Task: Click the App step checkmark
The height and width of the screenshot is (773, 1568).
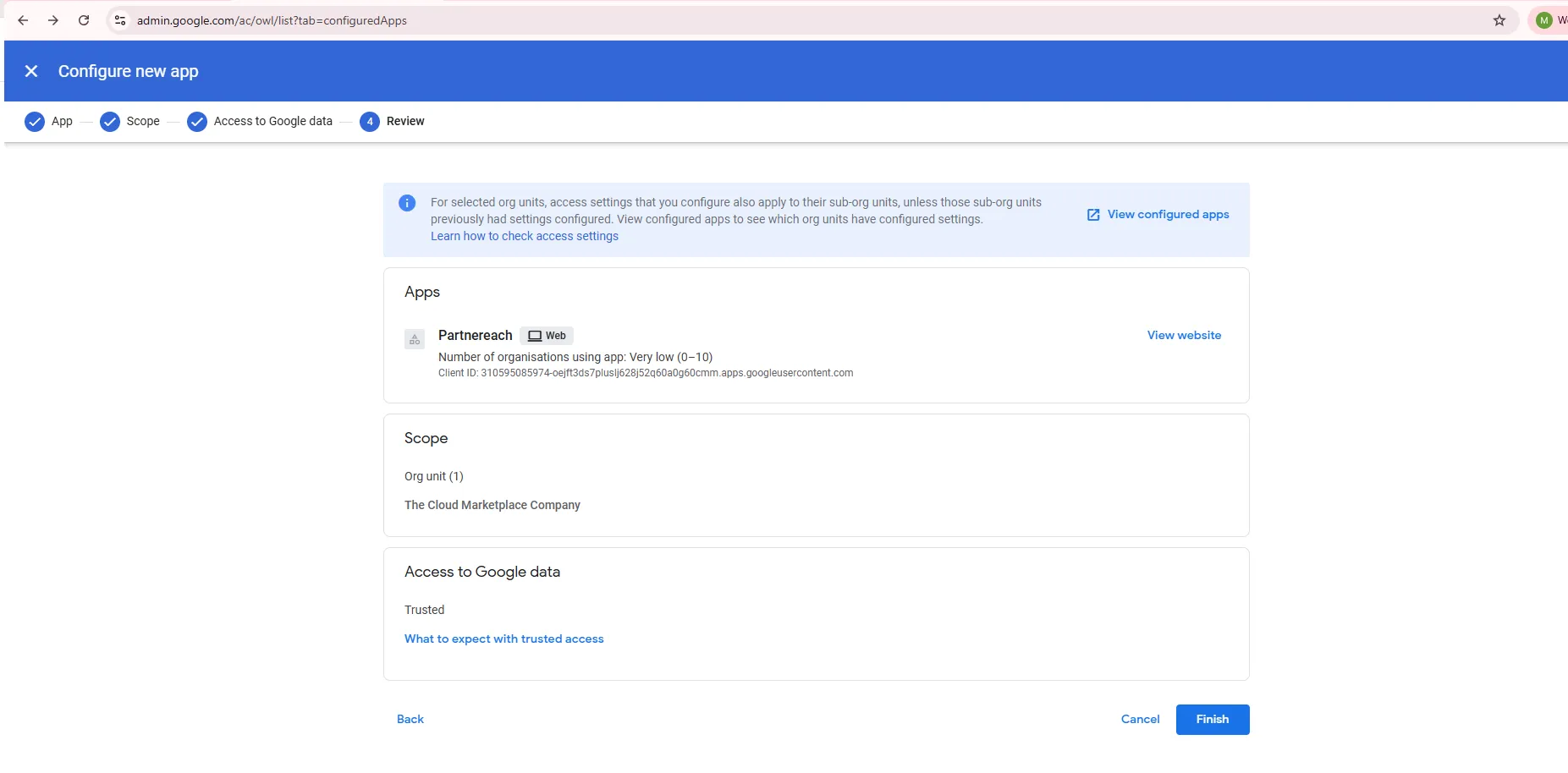Action: (35, 122)
